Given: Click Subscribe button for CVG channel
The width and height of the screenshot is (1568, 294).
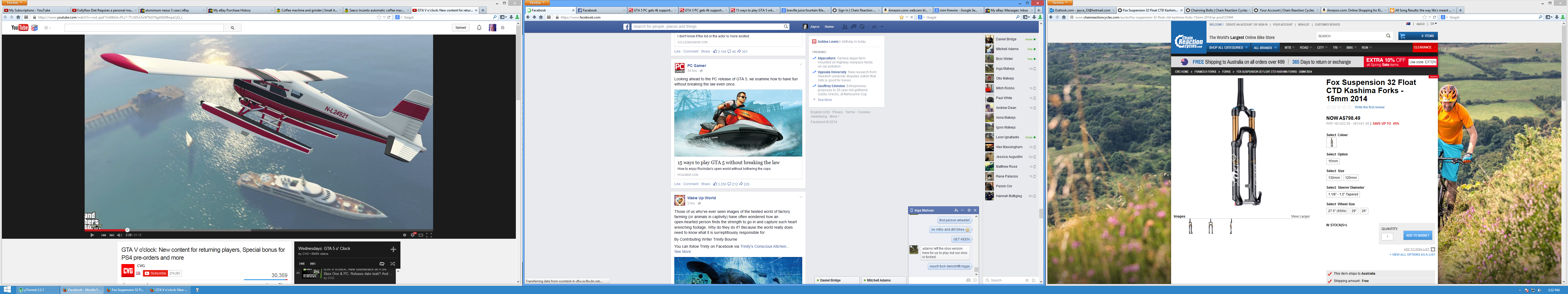Looking at the screenshot, I should [156, 273].
